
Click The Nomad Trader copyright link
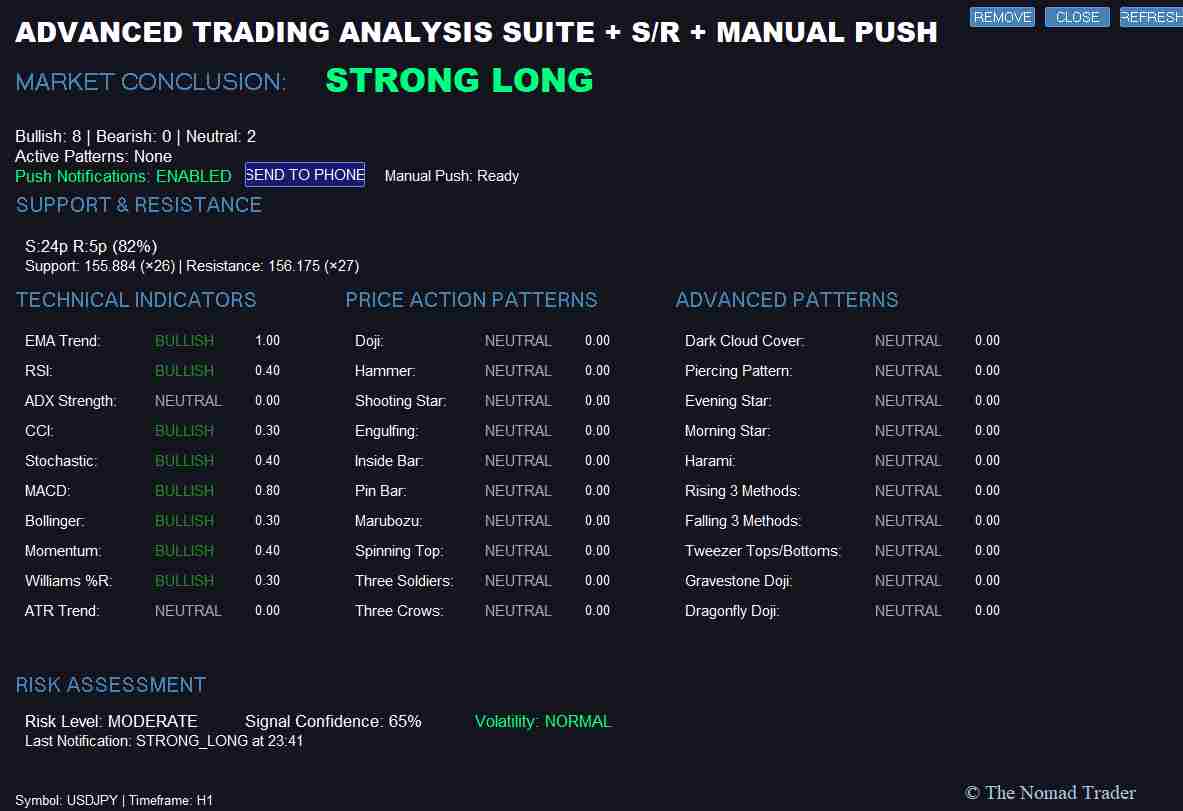coord(1050,792)
